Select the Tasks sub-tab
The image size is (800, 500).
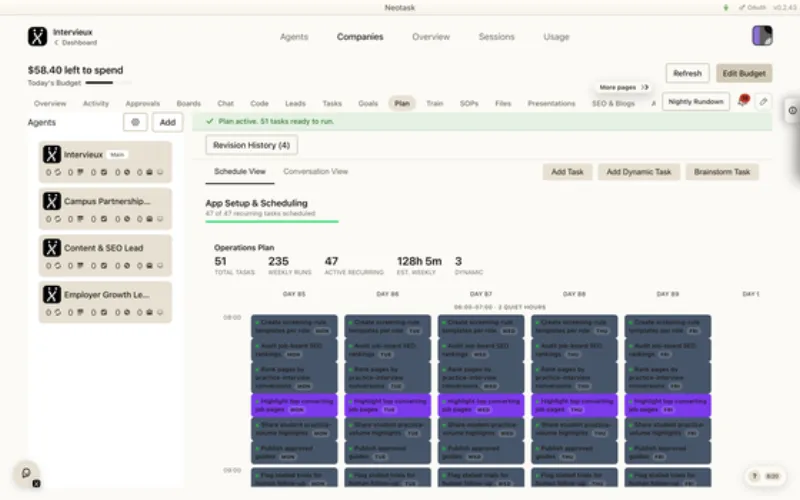pyautogui.click(x=332, y=104)
